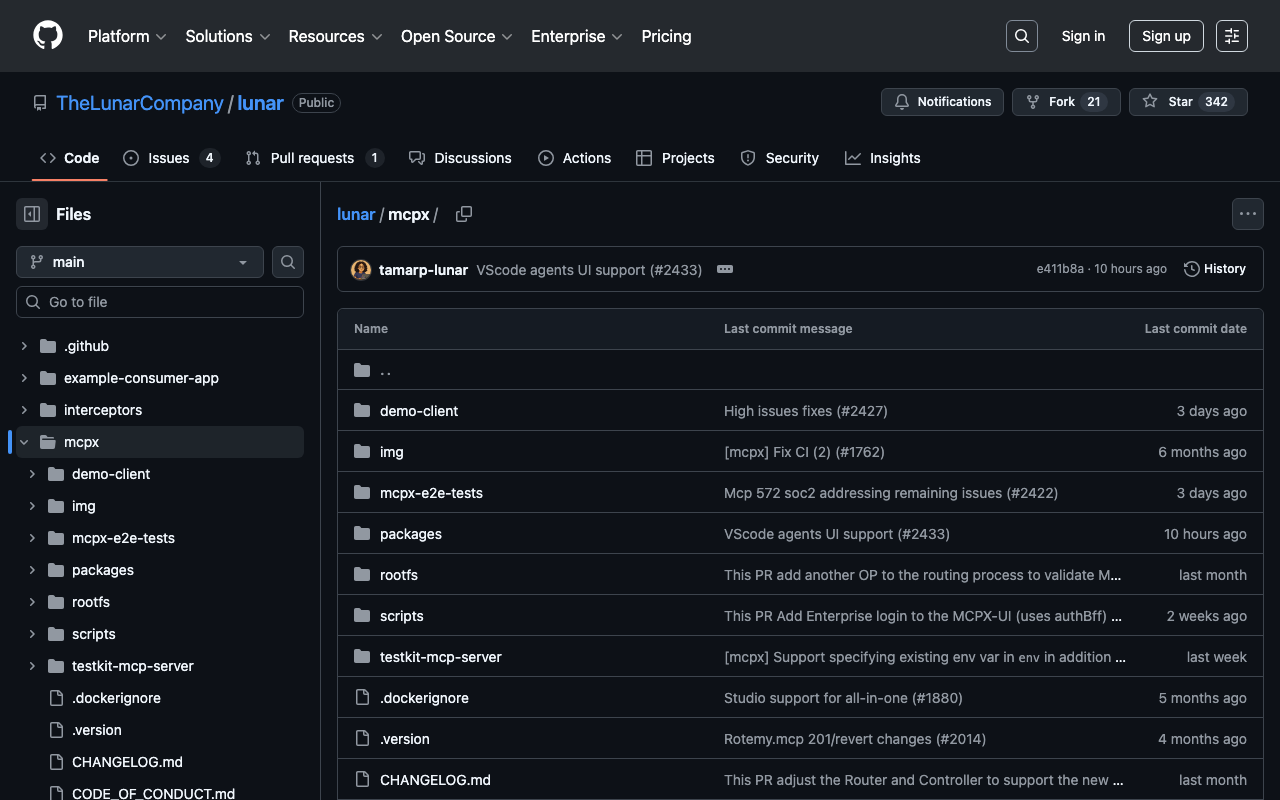The width and height of the screenshot is (1280, 800).
Task: Open the appearance settings icon in header
Action: [x=1232, y=36]
